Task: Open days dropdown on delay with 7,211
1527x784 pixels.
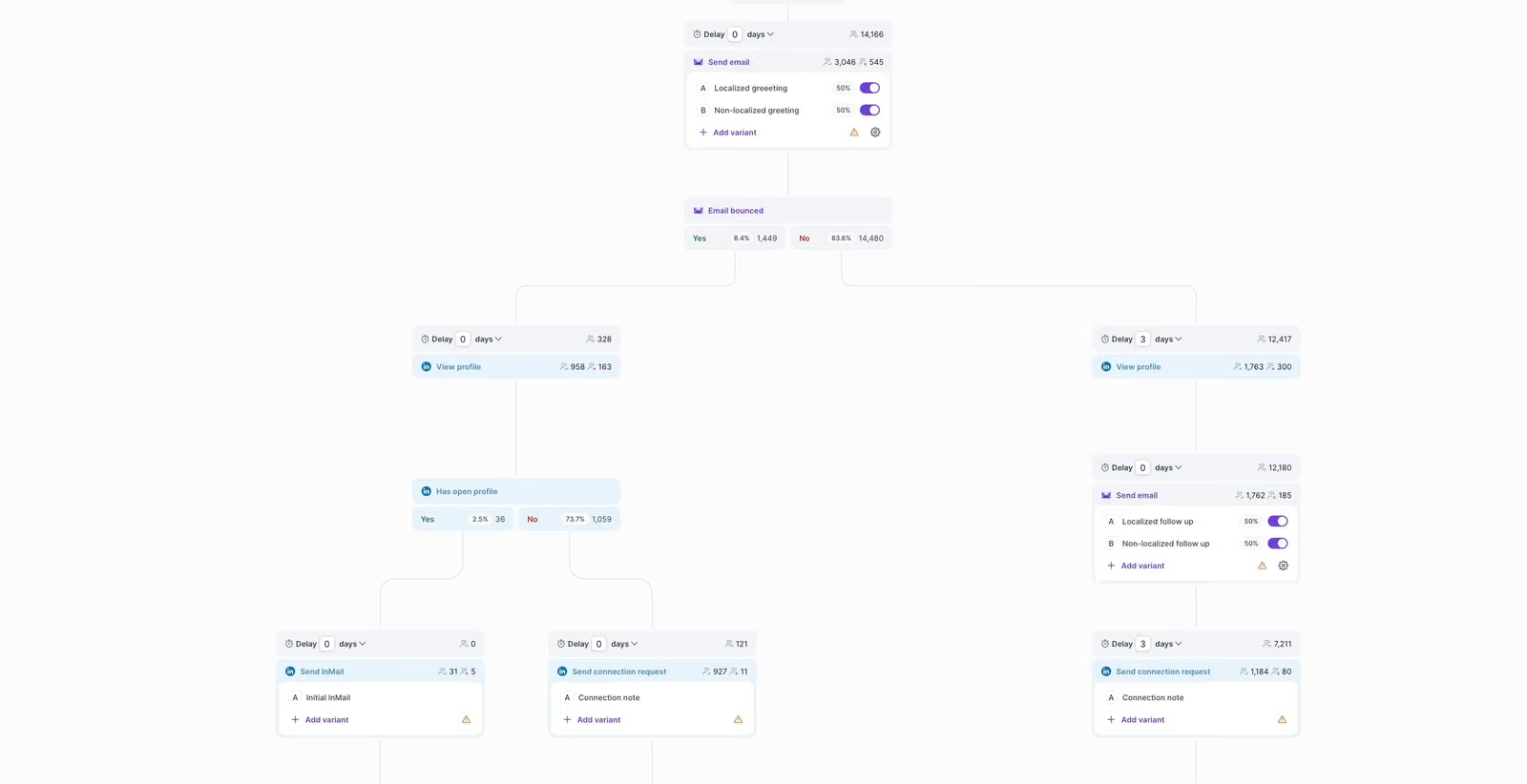Action: (1168, 644)
